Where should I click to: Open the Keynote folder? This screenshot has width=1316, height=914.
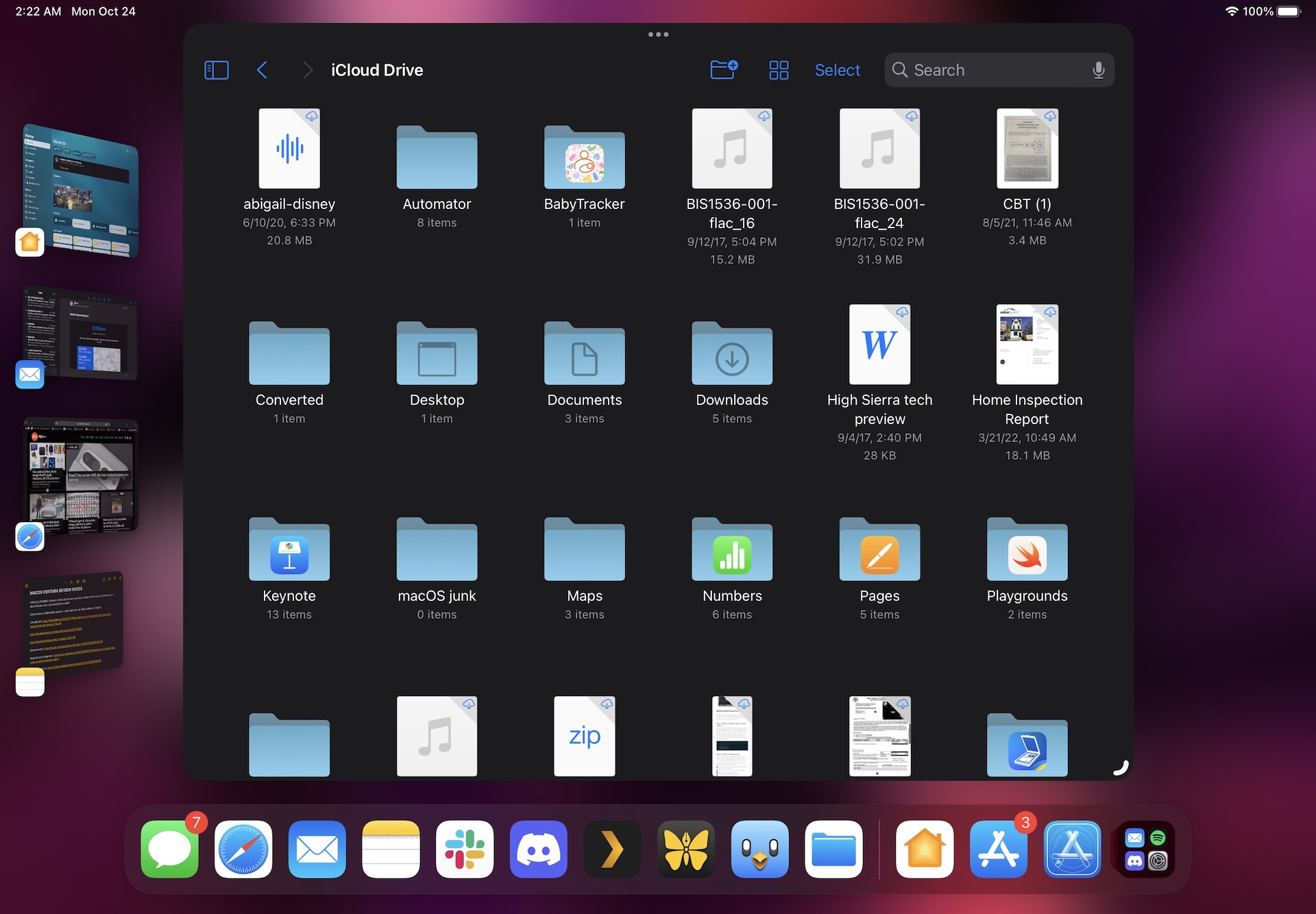click(289, 550)
